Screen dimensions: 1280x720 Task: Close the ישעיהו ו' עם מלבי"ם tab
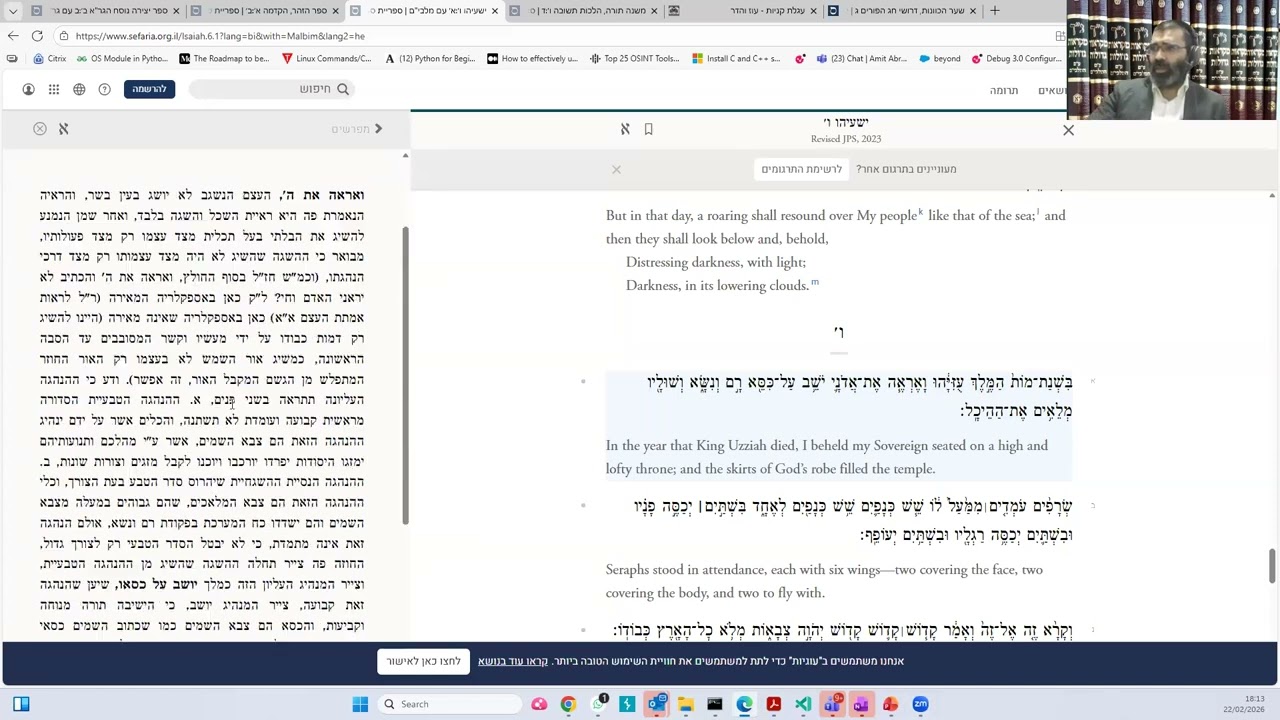click(494, 11)
